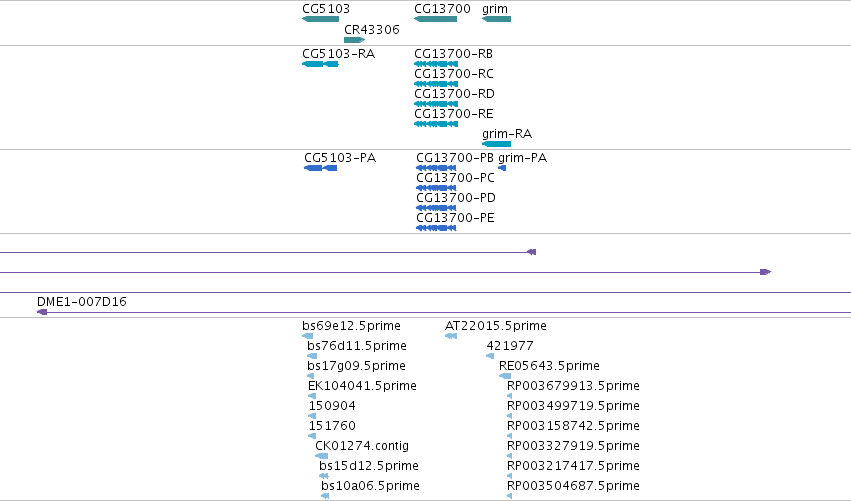Select RP003158742.5prime label

[x=573, y=426]
